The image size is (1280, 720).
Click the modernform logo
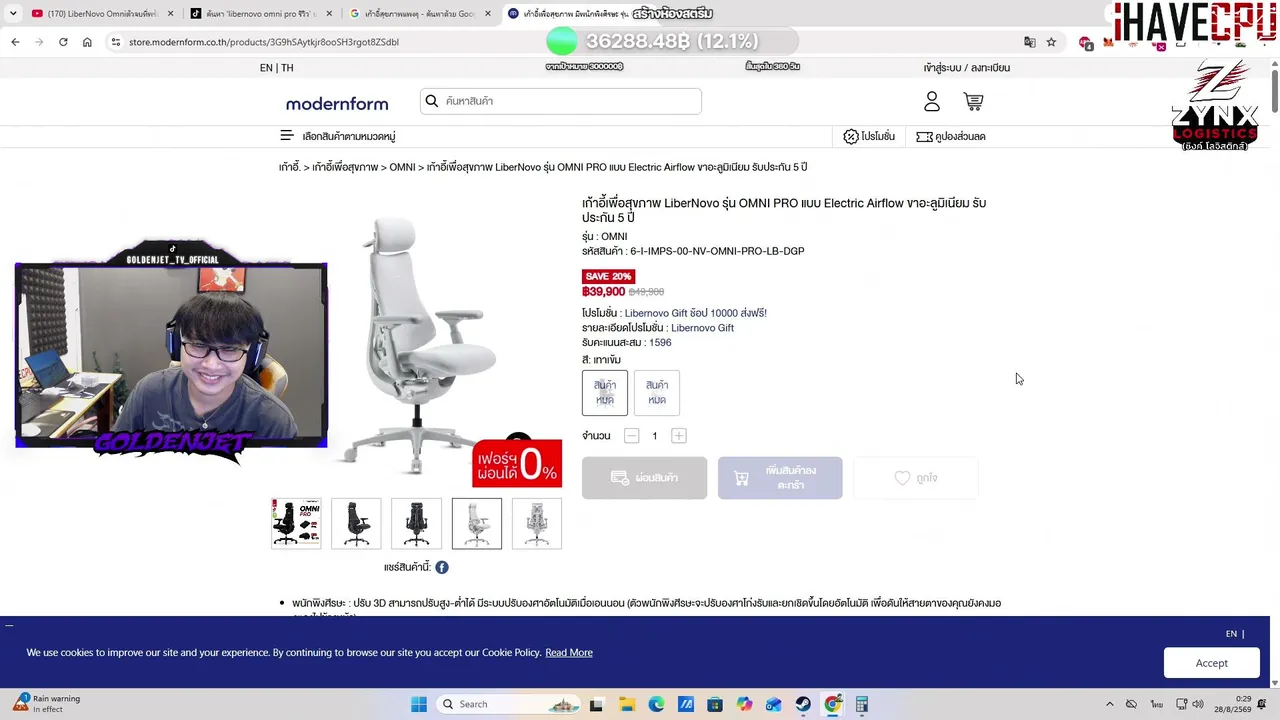click(337, 104)
